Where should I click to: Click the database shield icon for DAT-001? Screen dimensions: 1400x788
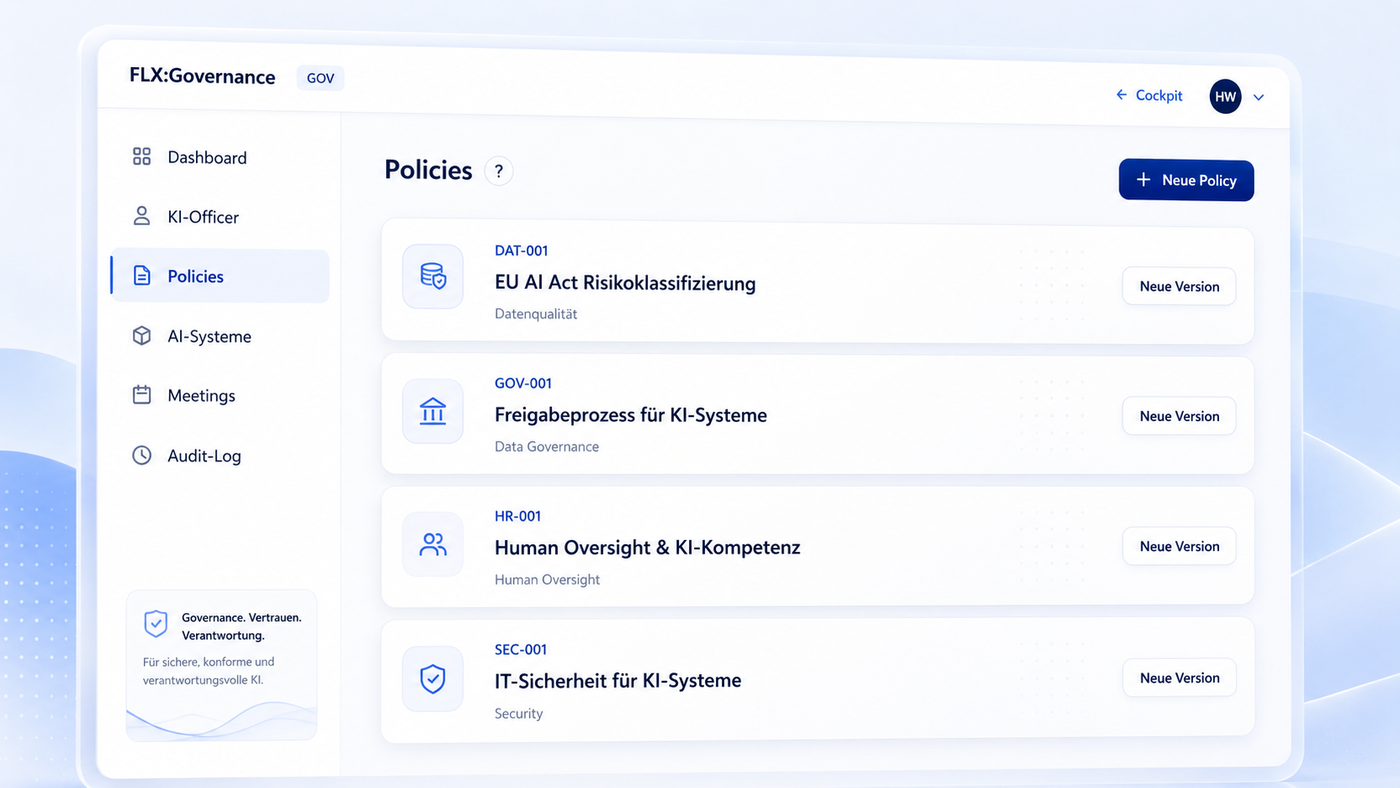click(433, 276)
